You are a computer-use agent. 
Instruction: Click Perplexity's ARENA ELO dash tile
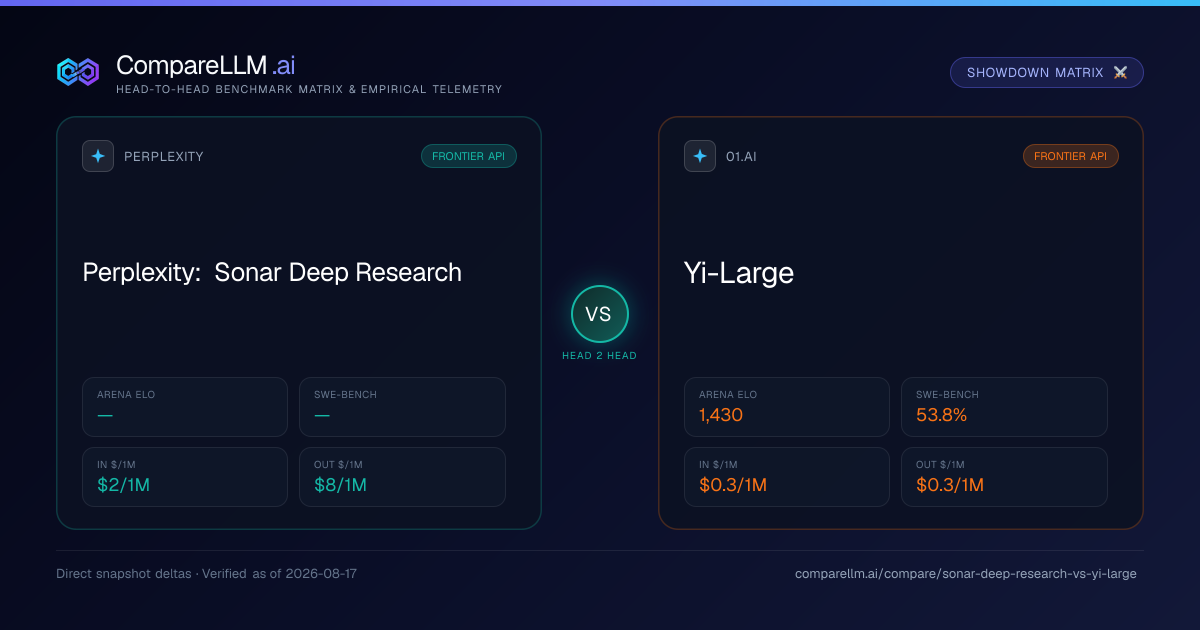[x=185, y=407]
